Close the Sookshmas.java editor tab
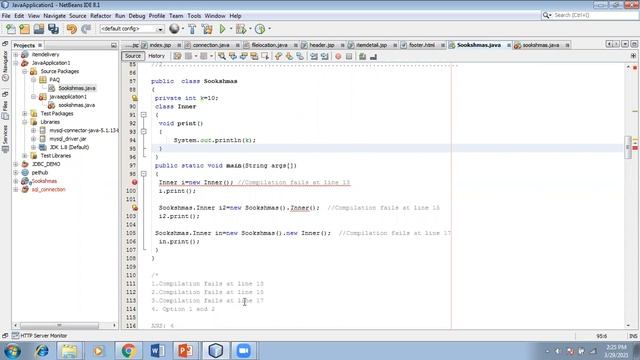This screenshot has height=360, width=640. (x=509, y=45)
